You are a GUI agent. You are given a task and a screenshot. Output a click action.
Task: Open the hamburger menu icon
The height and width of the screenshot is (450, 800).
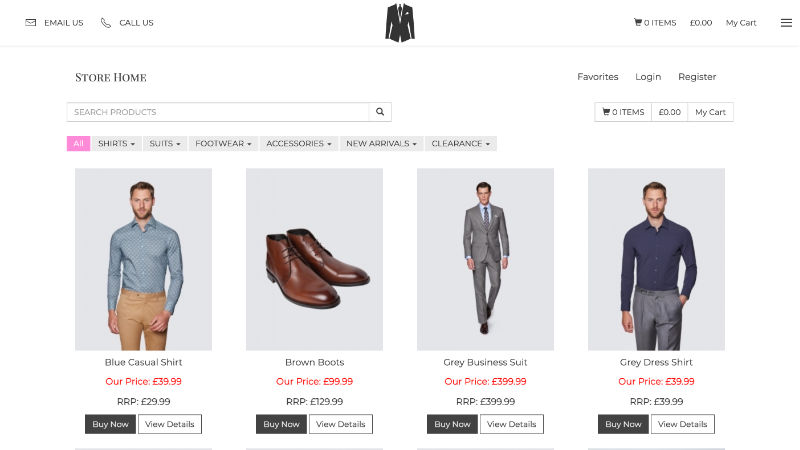(x=786, y=22)
